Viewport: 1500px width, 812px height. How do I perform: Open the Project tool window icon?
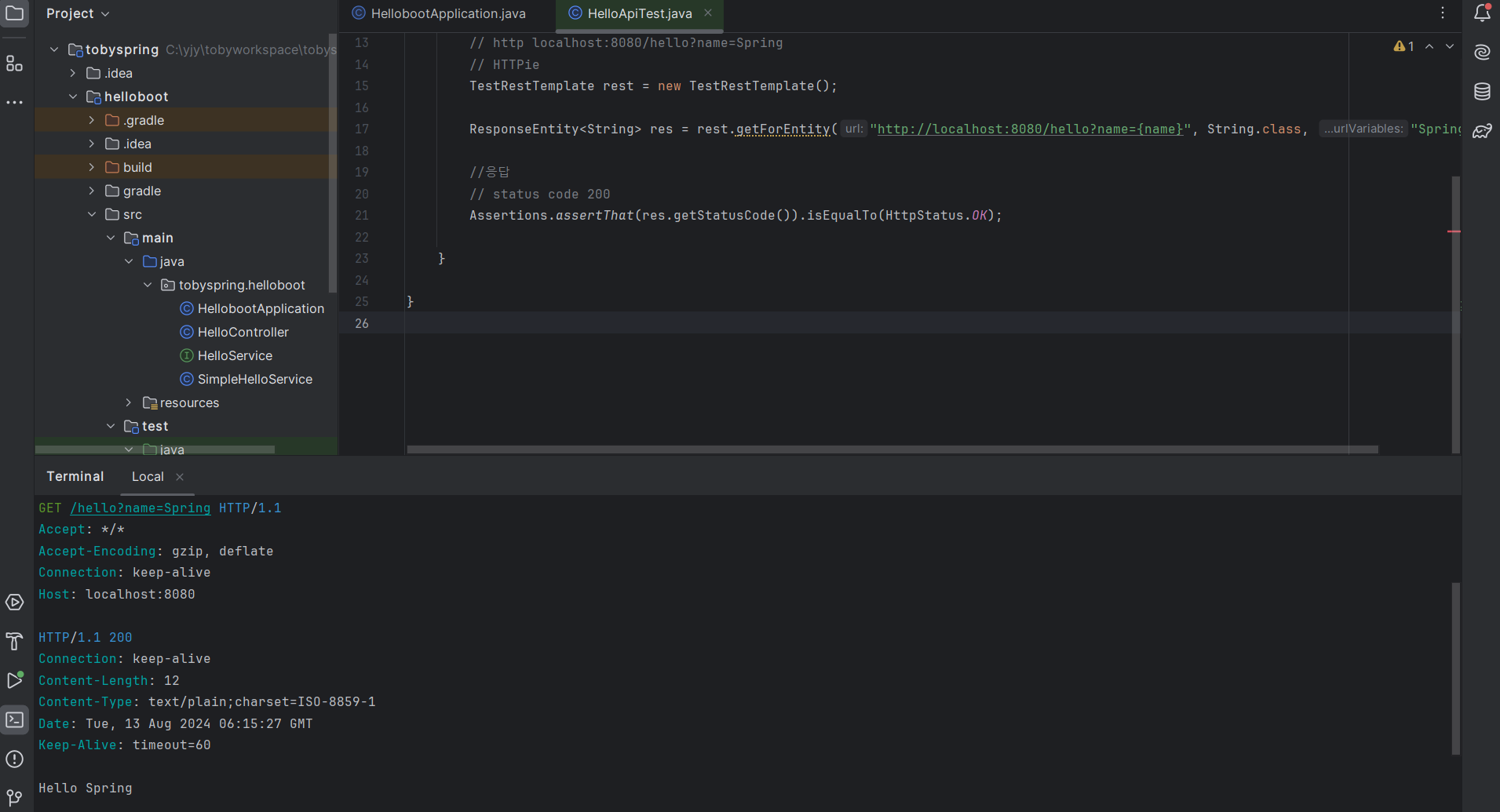(14, 13)
